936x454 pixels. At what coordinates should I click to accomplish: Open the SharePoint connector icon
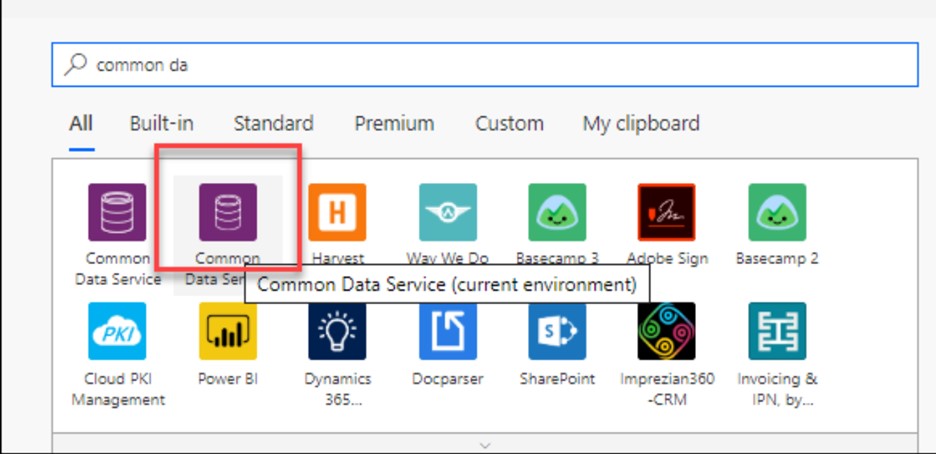click(557, 331)
